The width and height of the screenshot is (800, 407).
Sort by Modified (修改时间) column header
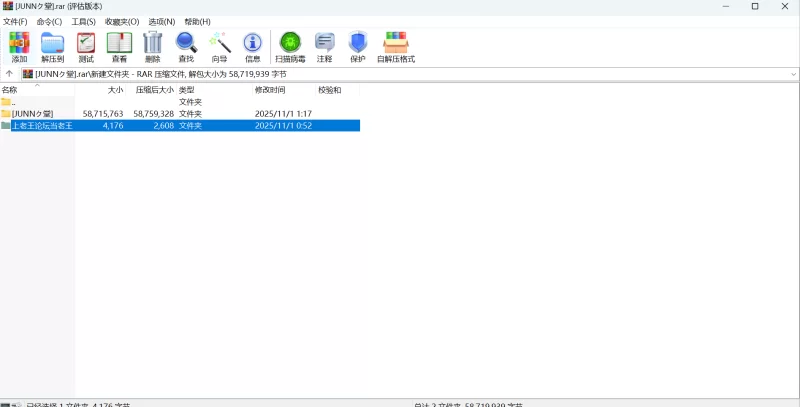(284, 90)
